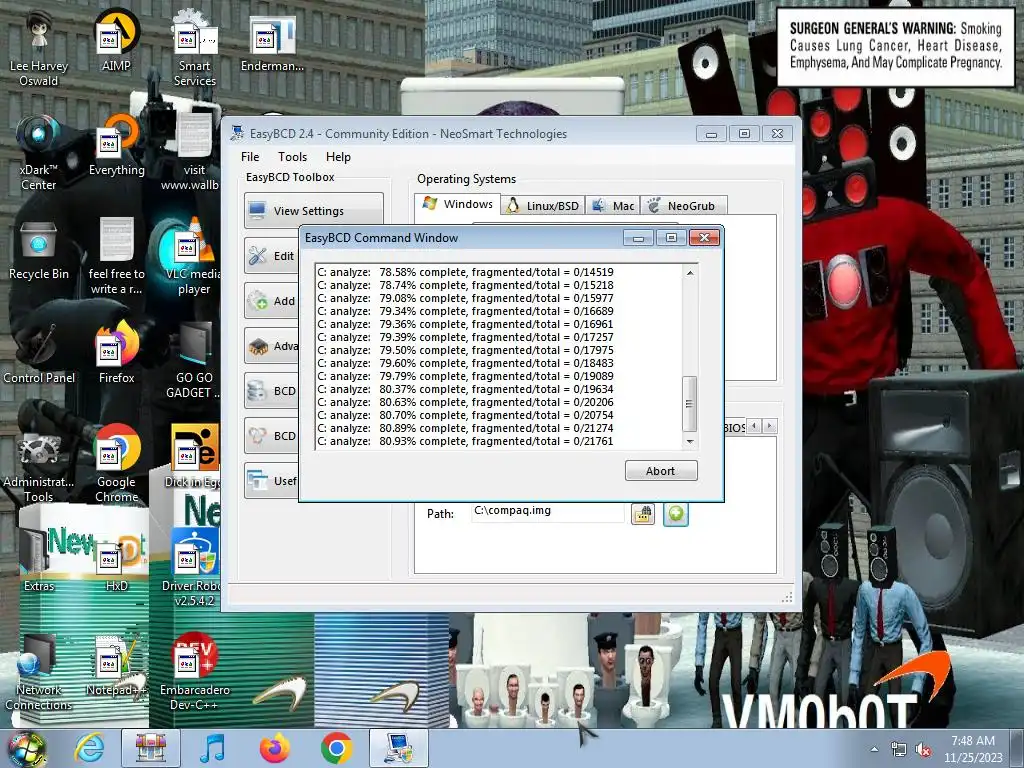1024x768 pixels.
Task: Click the command log scrollbar down arrow
Action: (690, 441)
